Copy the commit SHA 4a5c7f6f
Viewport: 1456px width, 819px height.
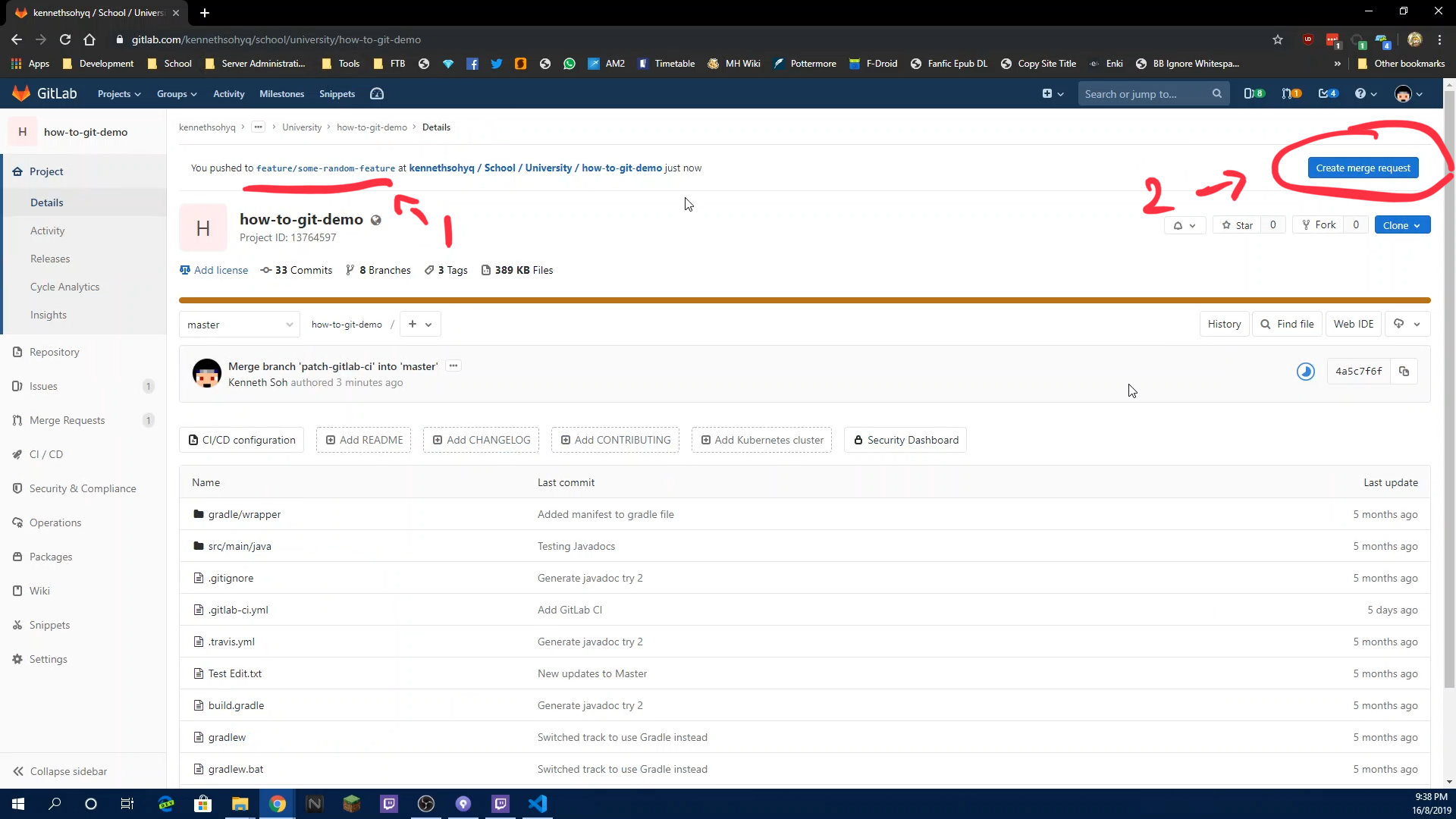tap(1404, 371)
